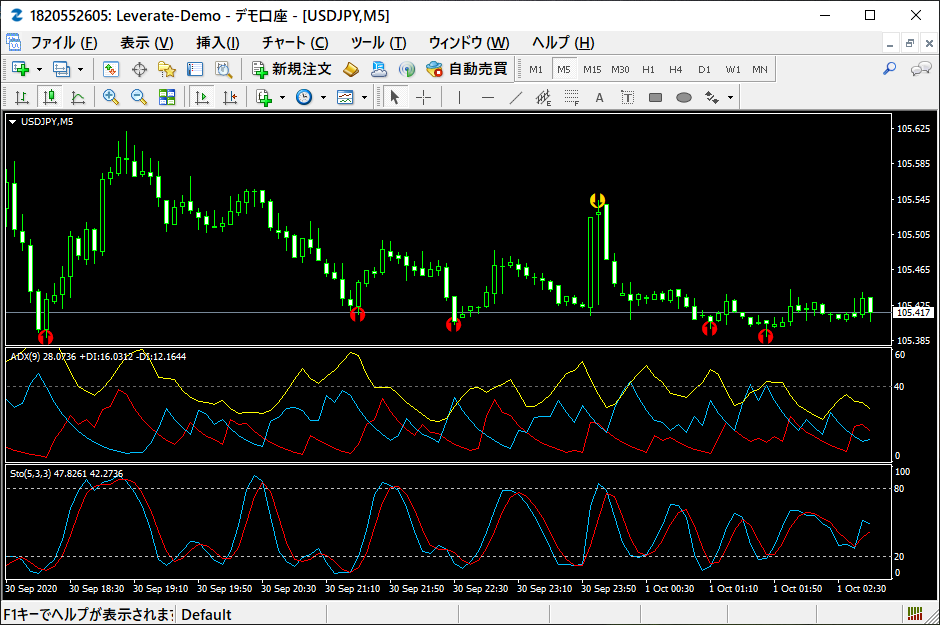Select the H1 timeframe button
This screenshot has height=625, width=940.
pos(648,70)
